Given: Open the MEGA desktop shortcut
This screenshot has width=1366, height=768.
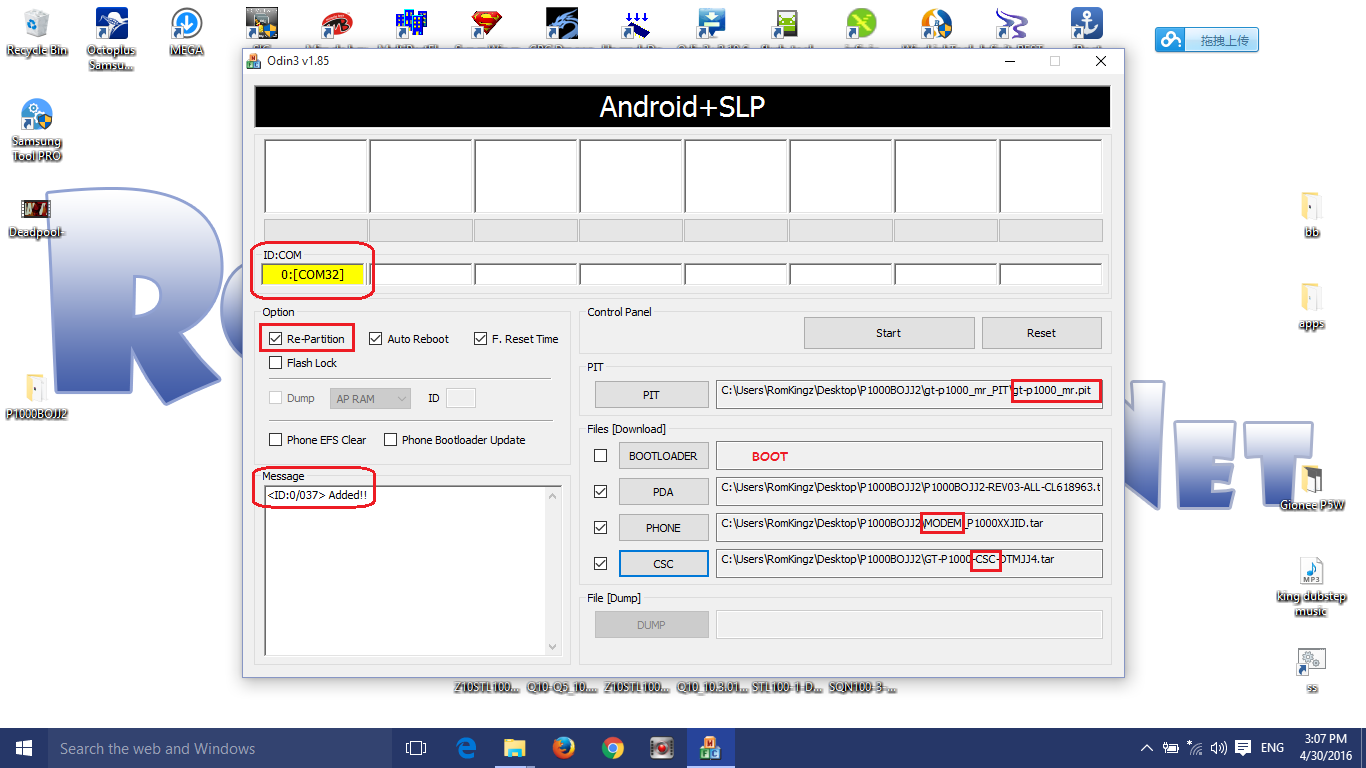Looking at the screenshot, I should (186, 32).
